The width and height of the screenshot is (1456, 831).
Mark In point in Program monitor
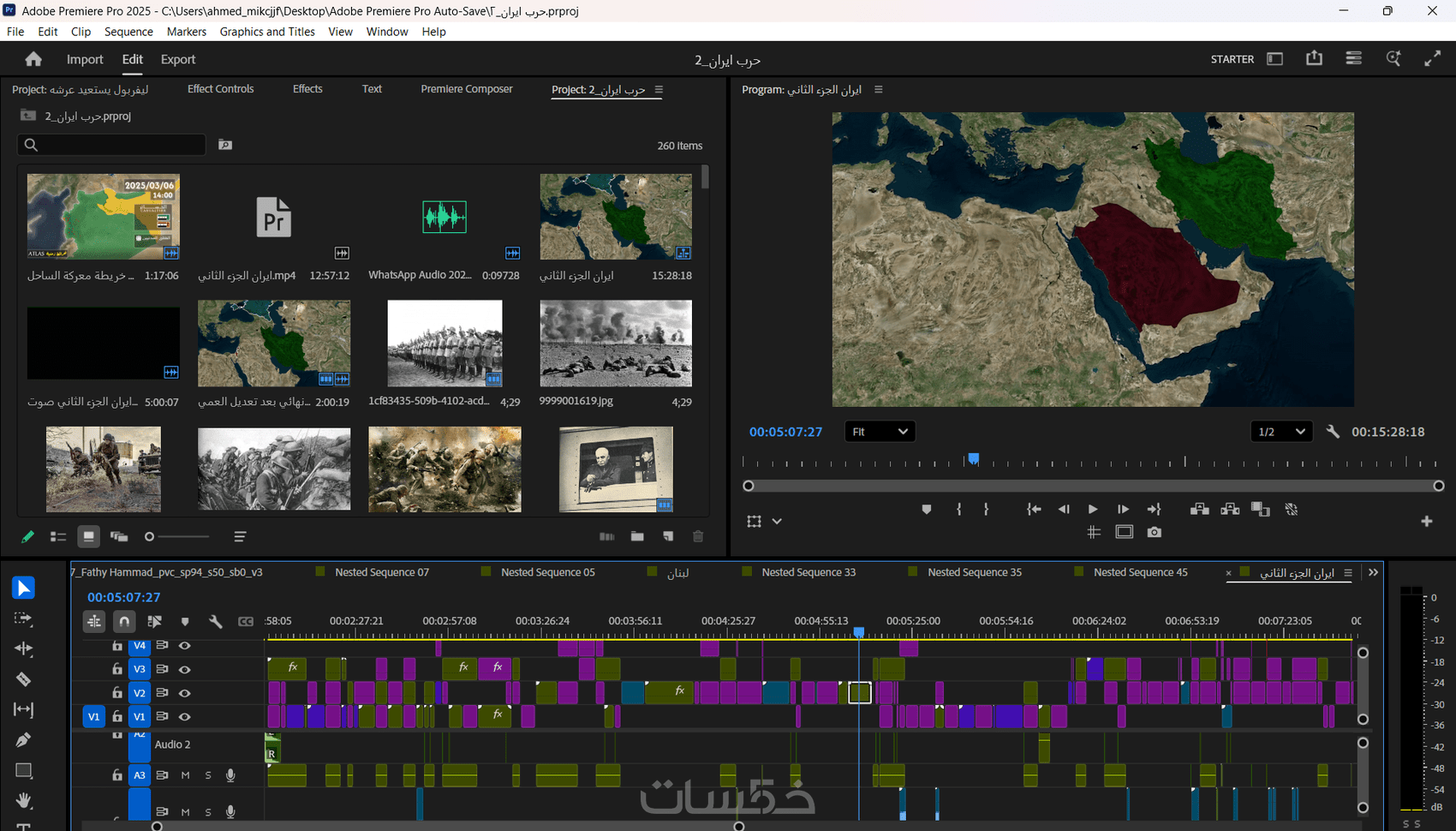[958, 509]
